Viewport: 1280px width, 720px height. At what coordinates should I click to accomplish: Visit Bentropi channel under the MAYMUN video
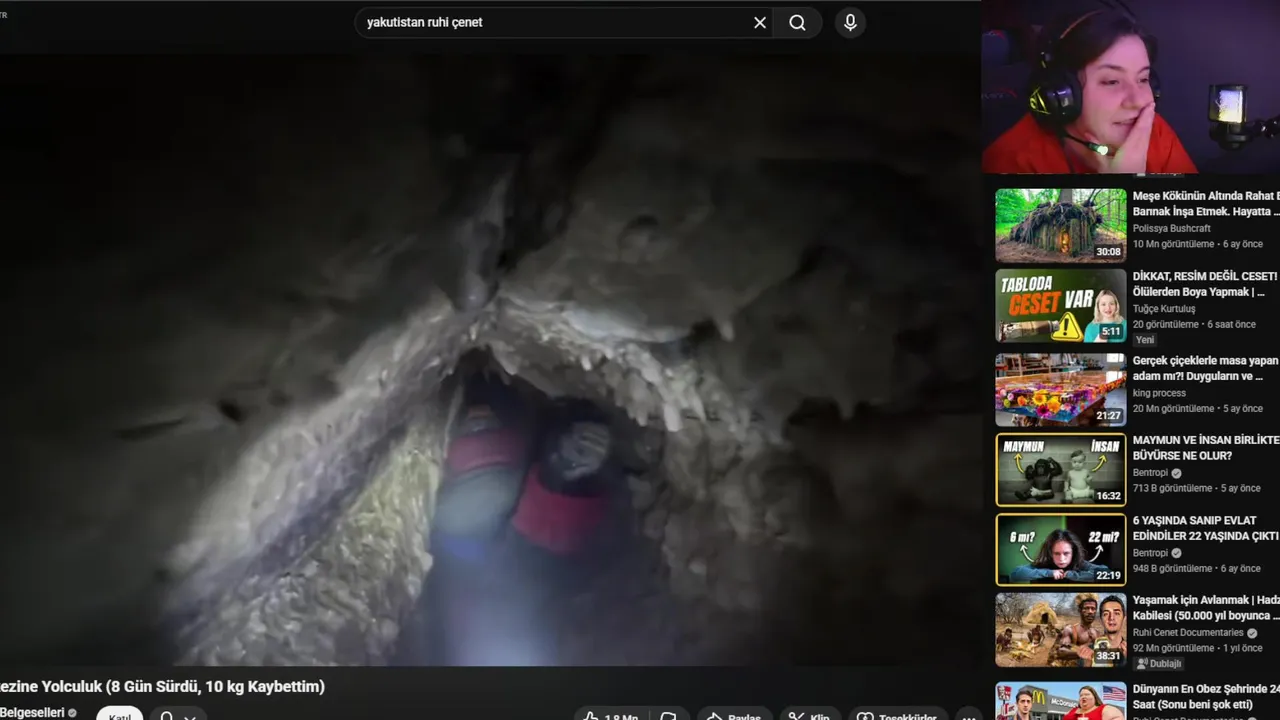(x=1150, y=473)
